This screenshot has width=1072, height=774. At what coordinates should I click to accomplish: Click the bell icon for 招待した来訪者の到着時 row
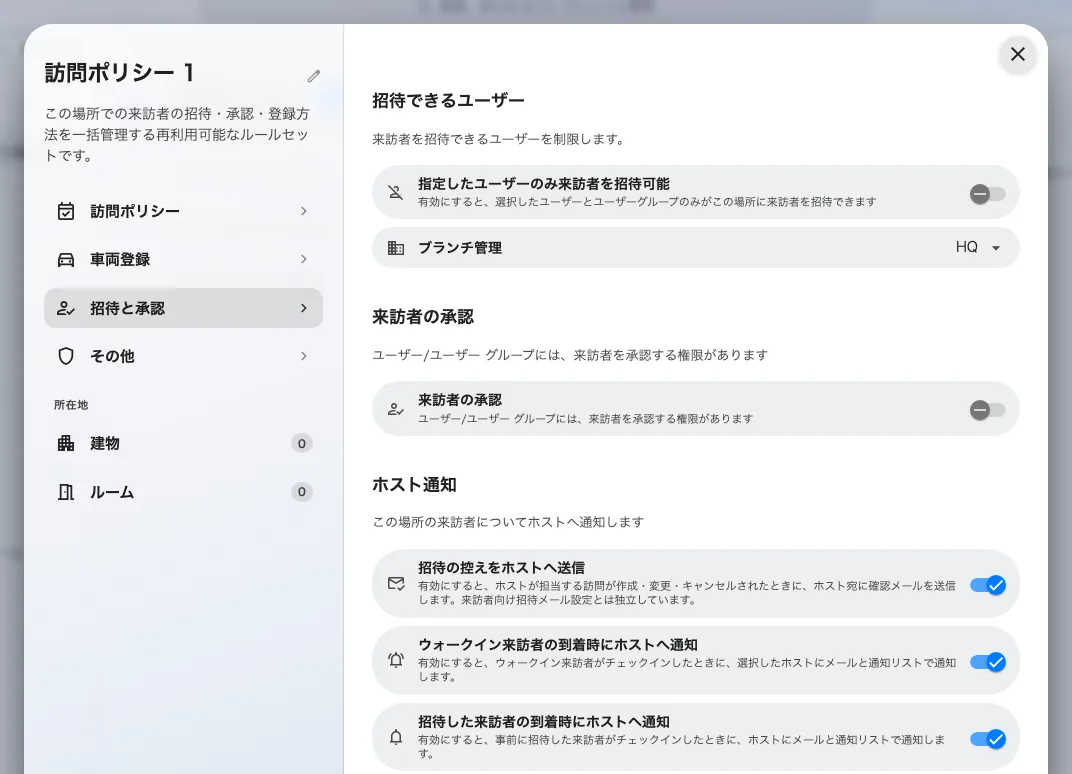pos(396,737)
